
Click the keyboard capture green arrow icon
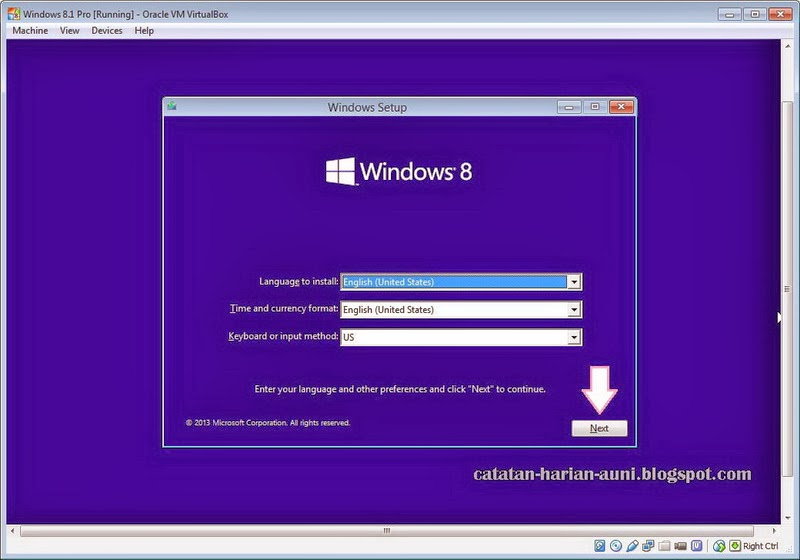pyautogui.click(x=735, y=546)
